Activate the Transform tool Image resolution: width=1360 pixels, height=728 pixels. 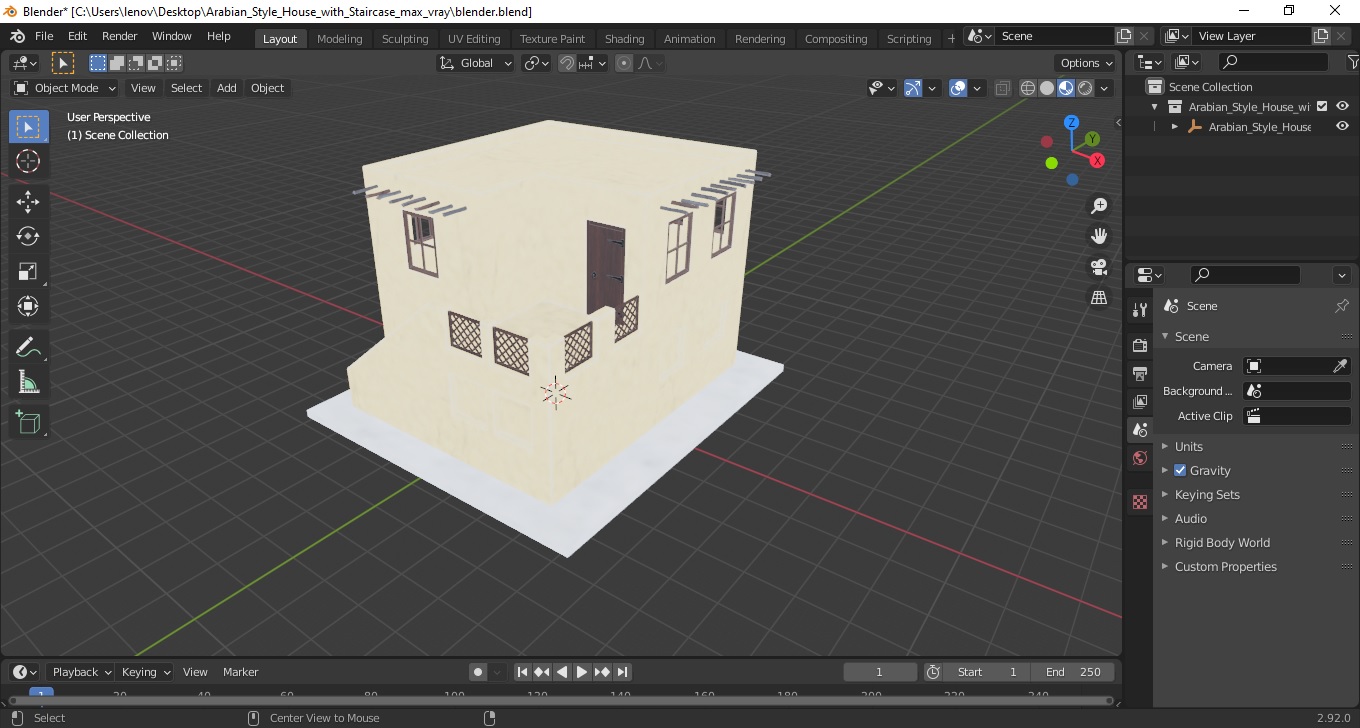pos(28,306)
